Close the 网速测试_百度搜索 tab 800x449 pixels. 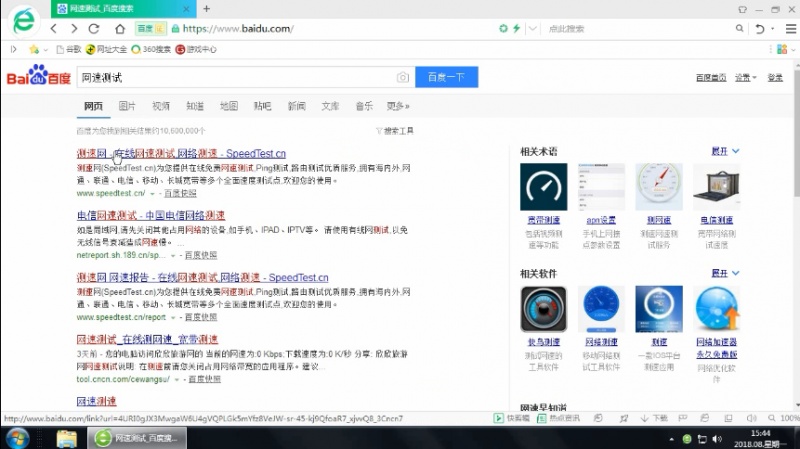coord(186,9)
